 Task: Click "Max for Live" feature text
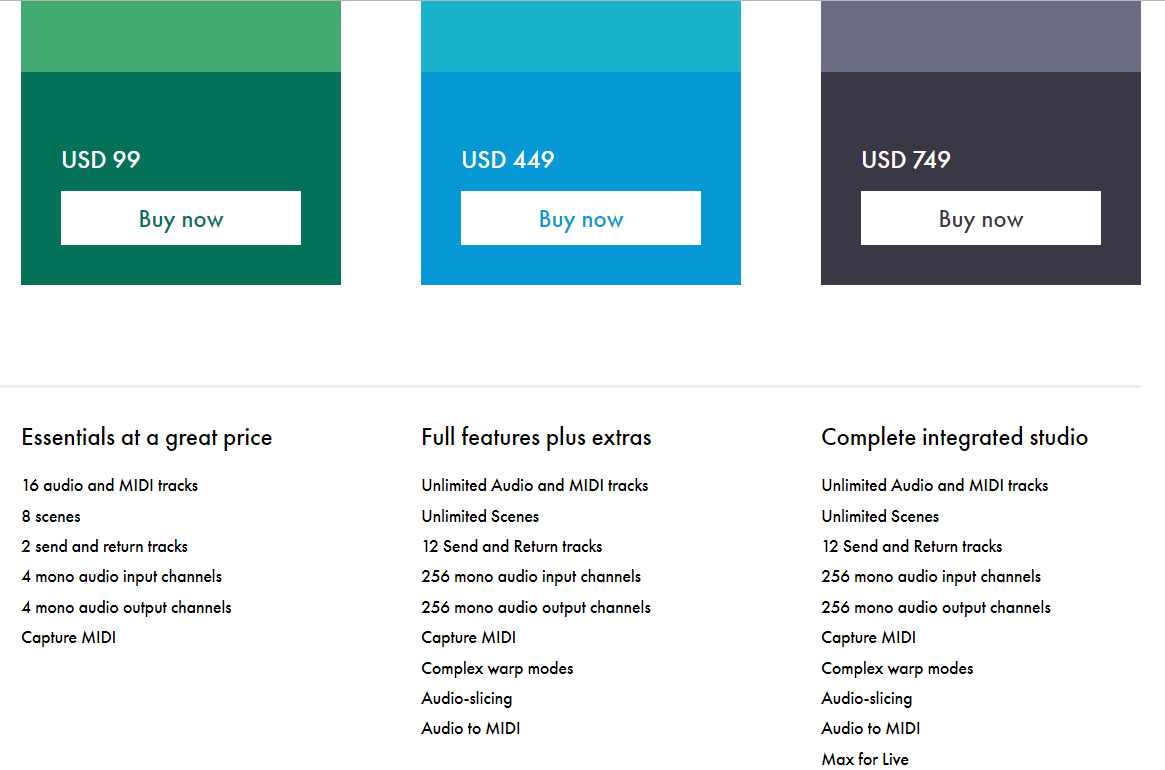tap(865, 759)
